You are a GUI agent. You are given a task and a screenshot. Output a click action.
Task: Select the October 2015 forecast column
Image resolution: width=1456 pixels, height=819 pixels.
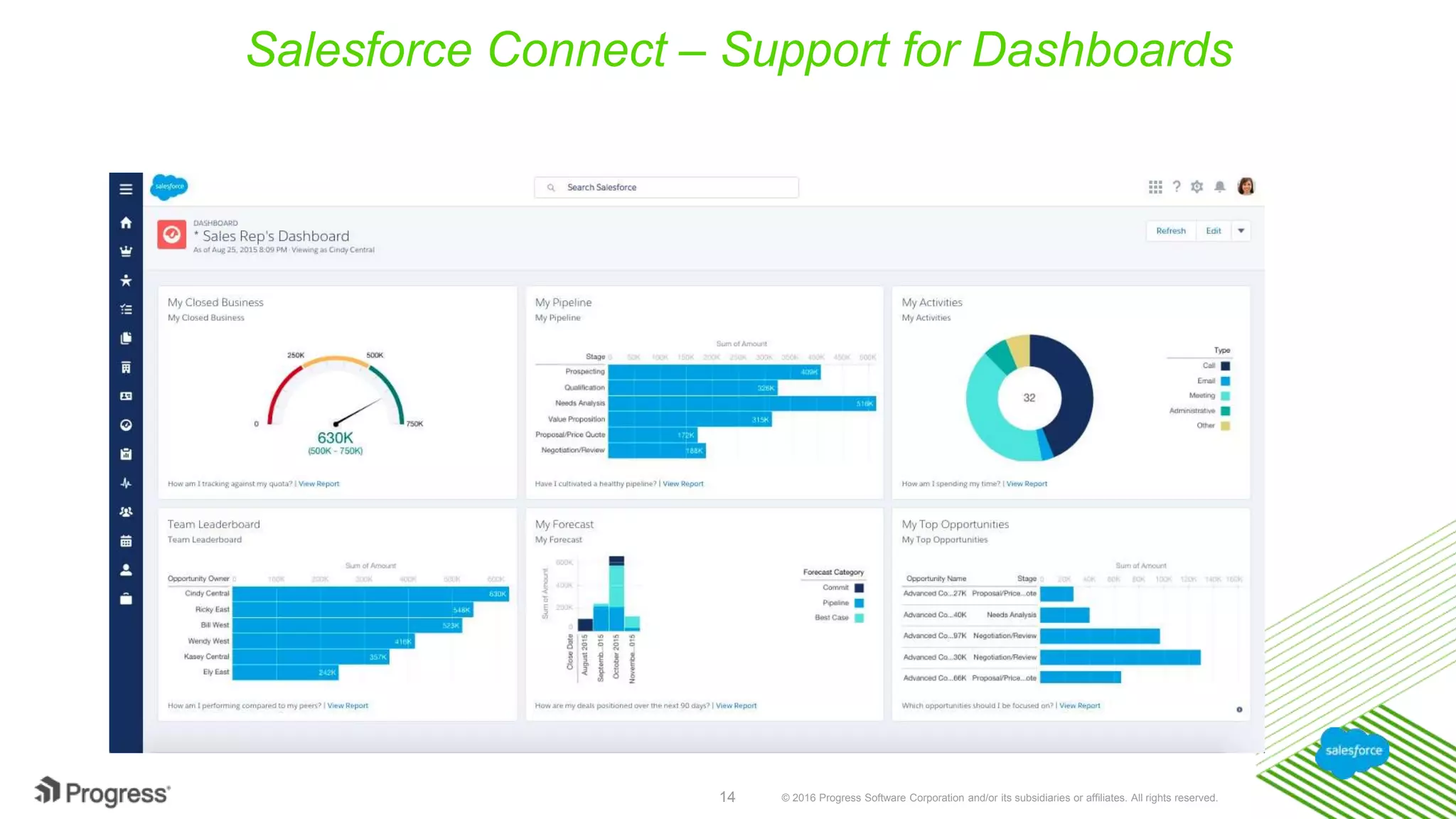coord(616,593)
